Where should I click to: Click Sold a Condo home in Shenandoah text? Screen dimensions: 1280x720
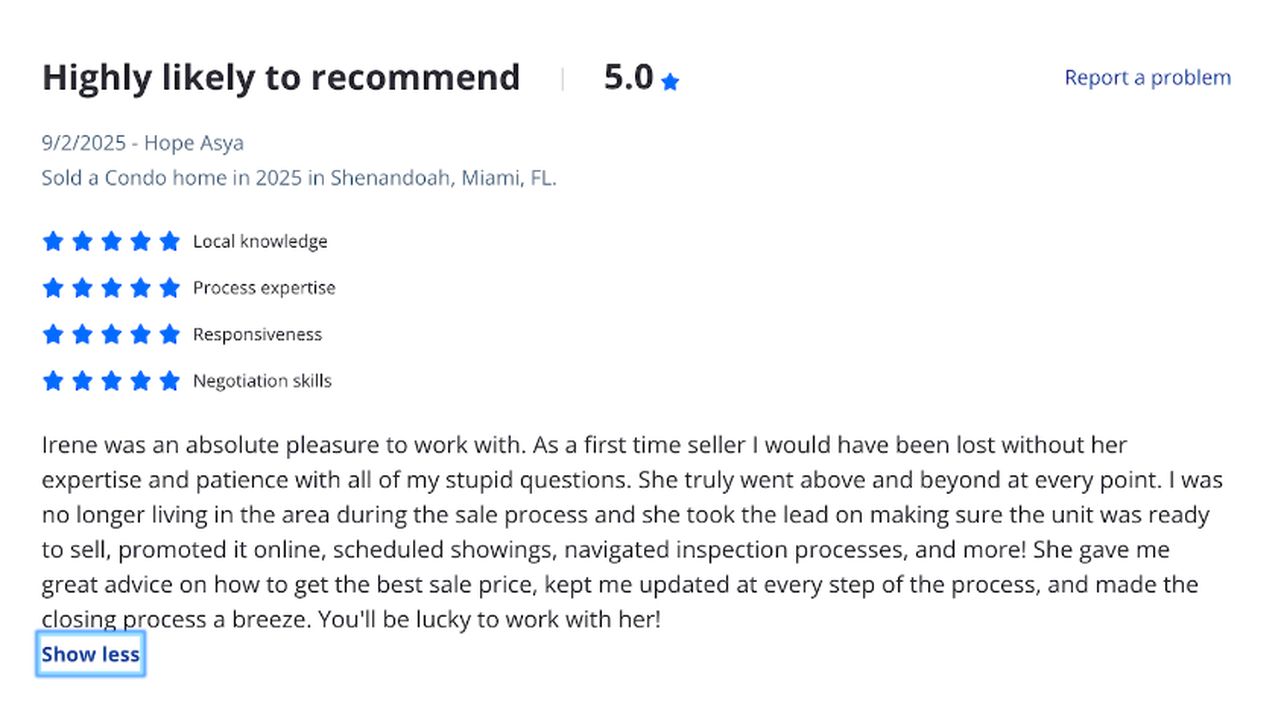pyautogui.click(x=299, y=178)
